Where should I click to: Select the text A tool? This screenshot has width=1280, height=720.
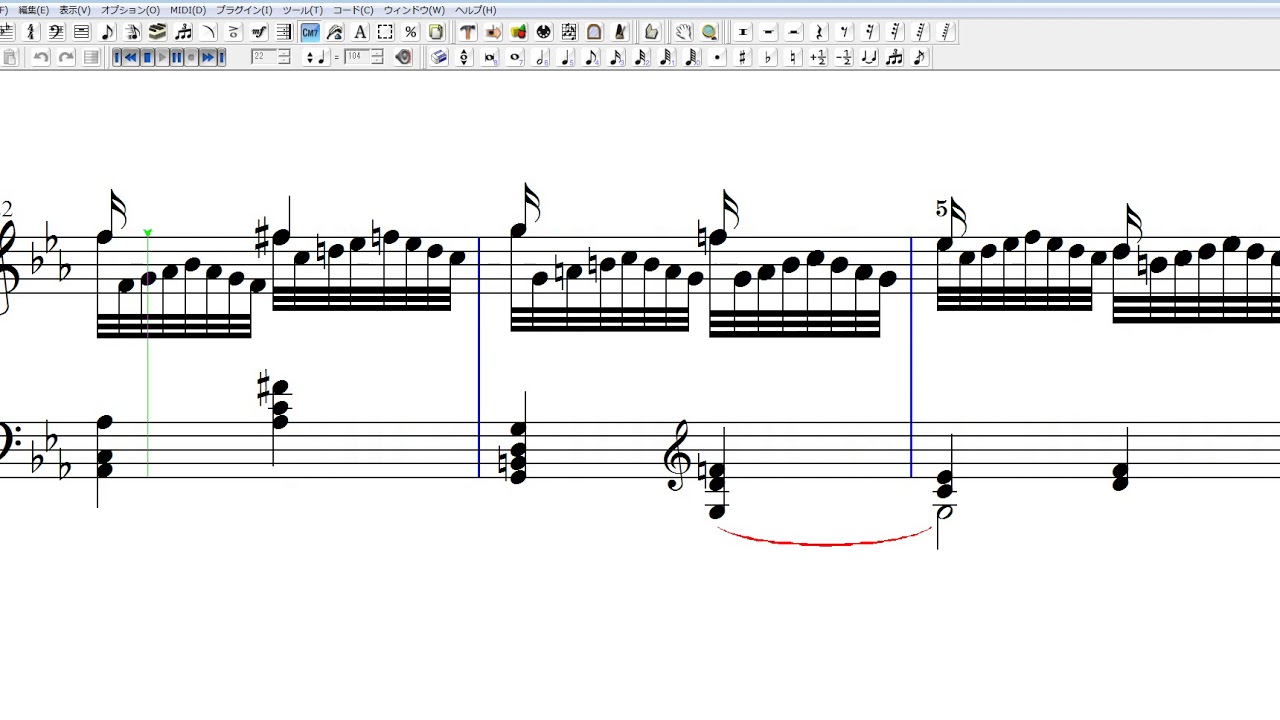pos(360,32)
